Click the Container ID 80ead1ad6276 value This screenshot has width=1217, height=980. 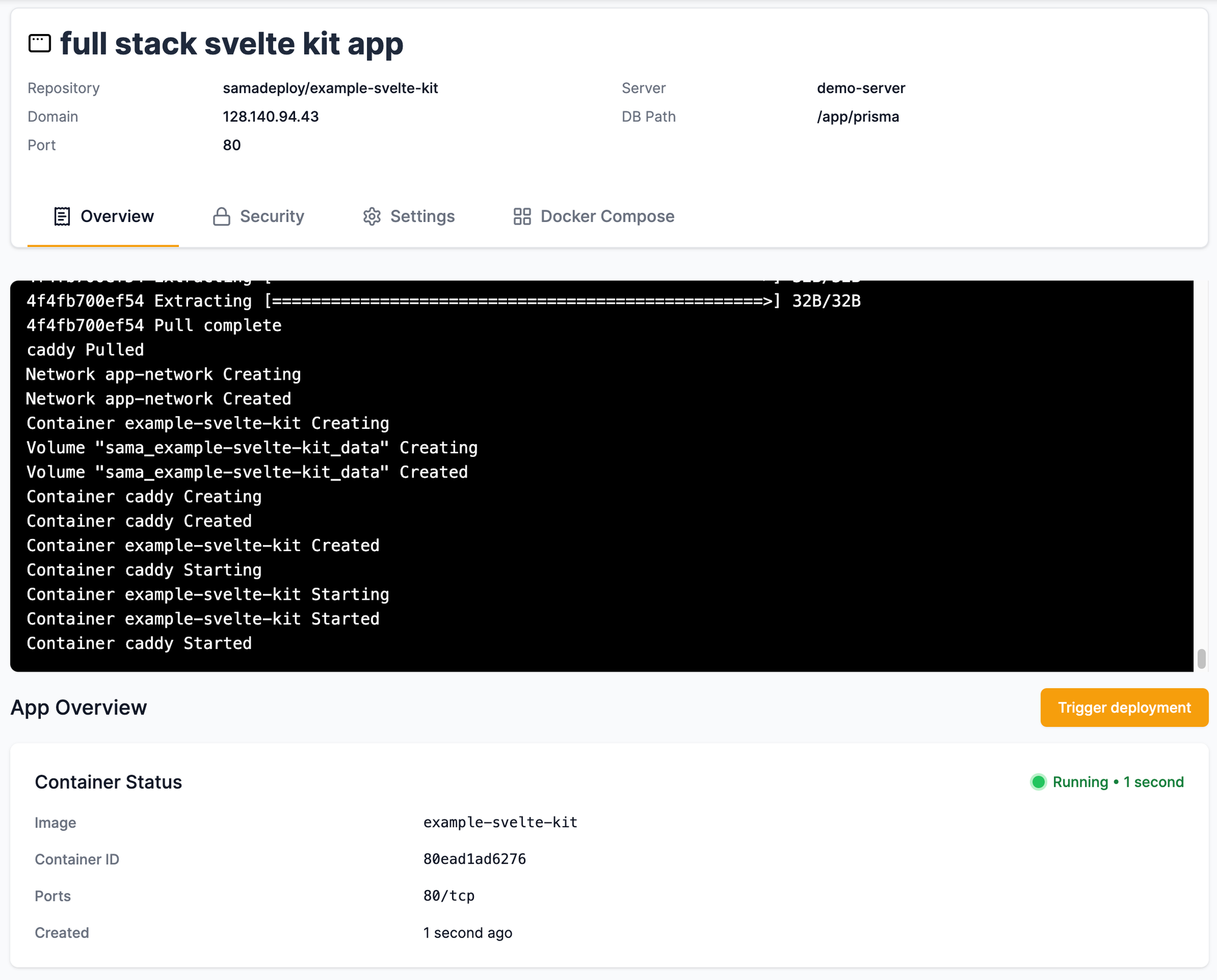point(474,859)
